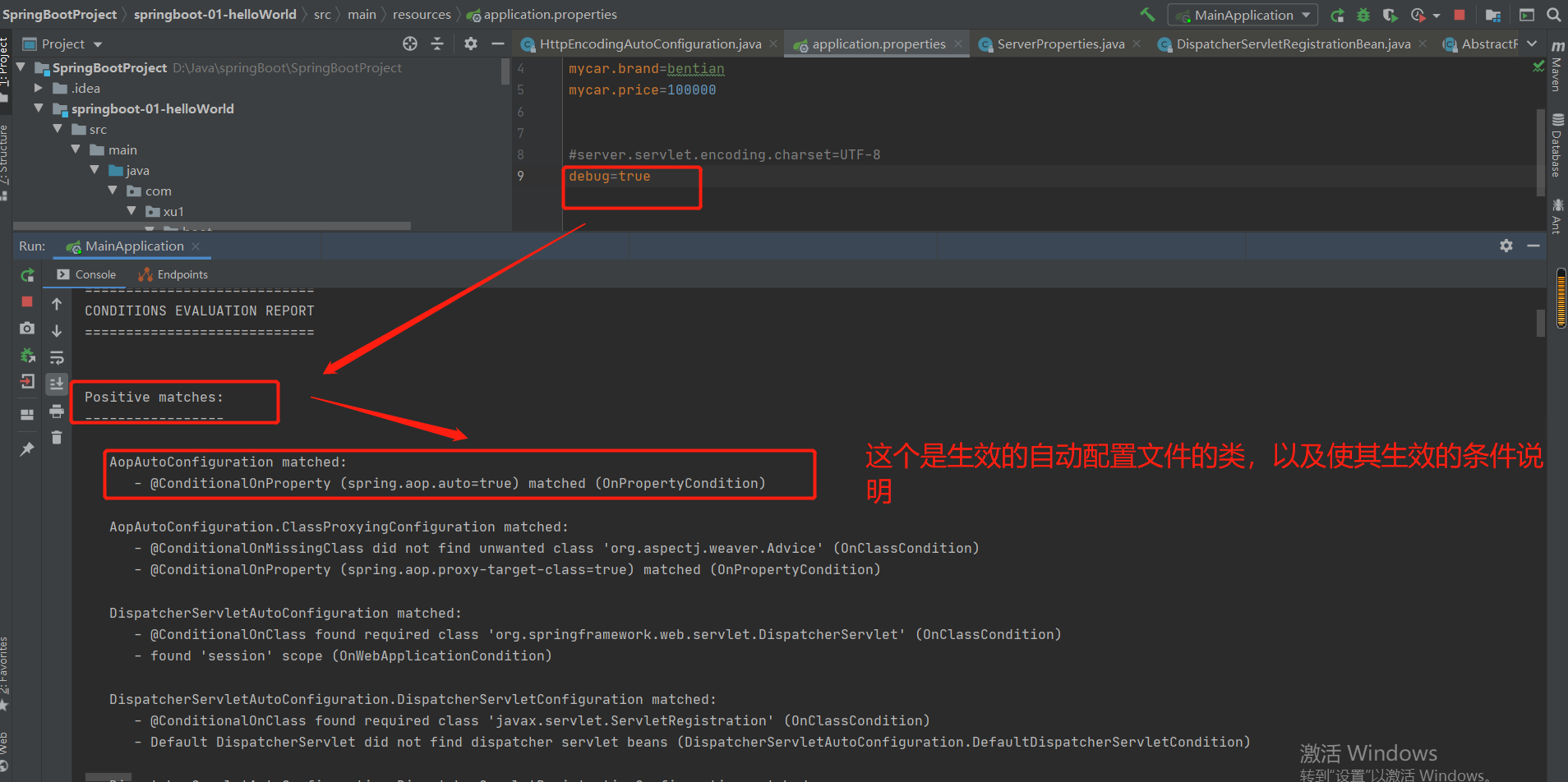Pin the run tab
The height and width of the screenshot is (782, 1568).
point(27,448)
